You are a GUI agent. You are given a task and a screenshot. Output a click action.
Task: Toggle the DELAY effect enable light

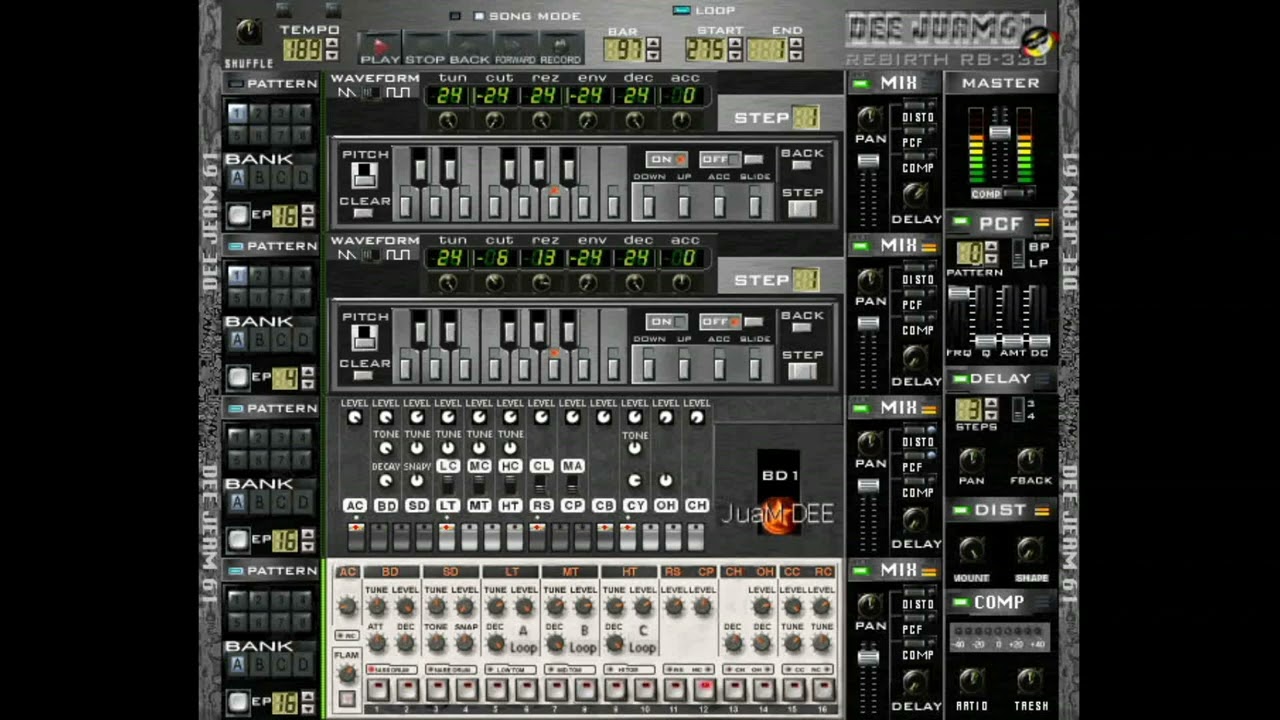pos(961,379)
